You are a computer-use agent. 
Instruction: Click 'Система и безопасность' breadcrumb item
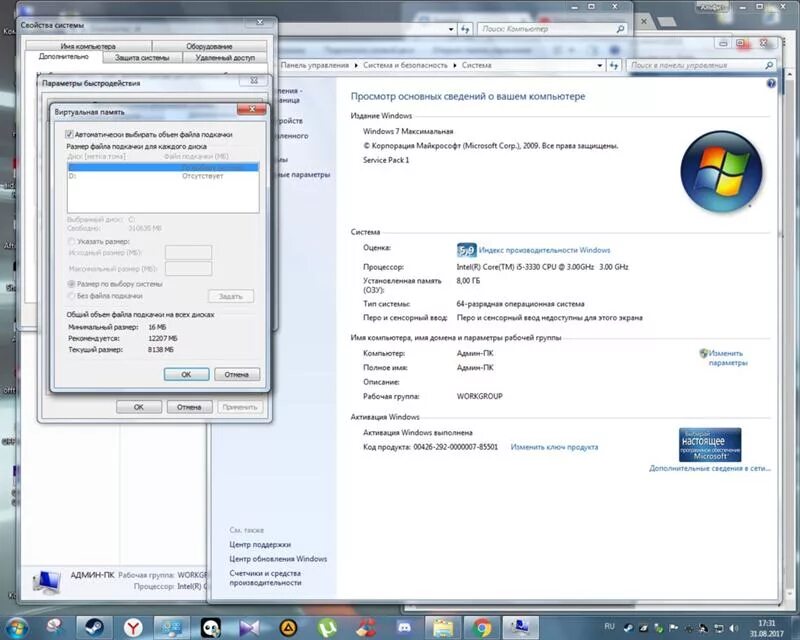click(405, 65)
